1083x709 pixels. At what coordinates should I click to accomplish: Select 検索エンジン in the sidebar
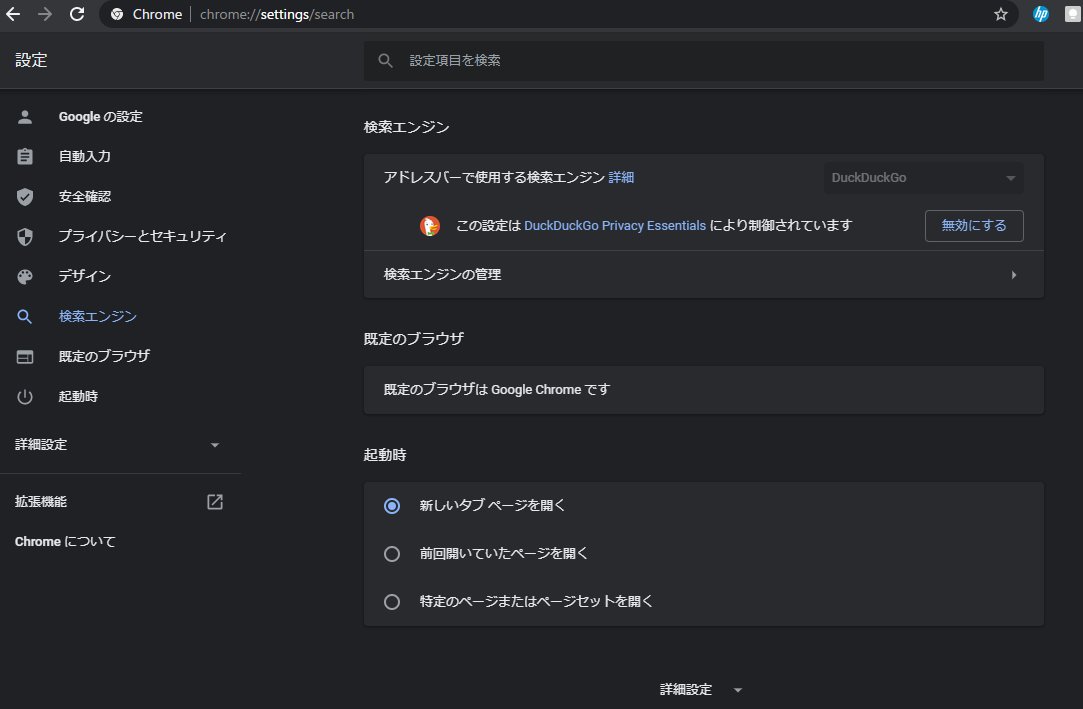98,316
